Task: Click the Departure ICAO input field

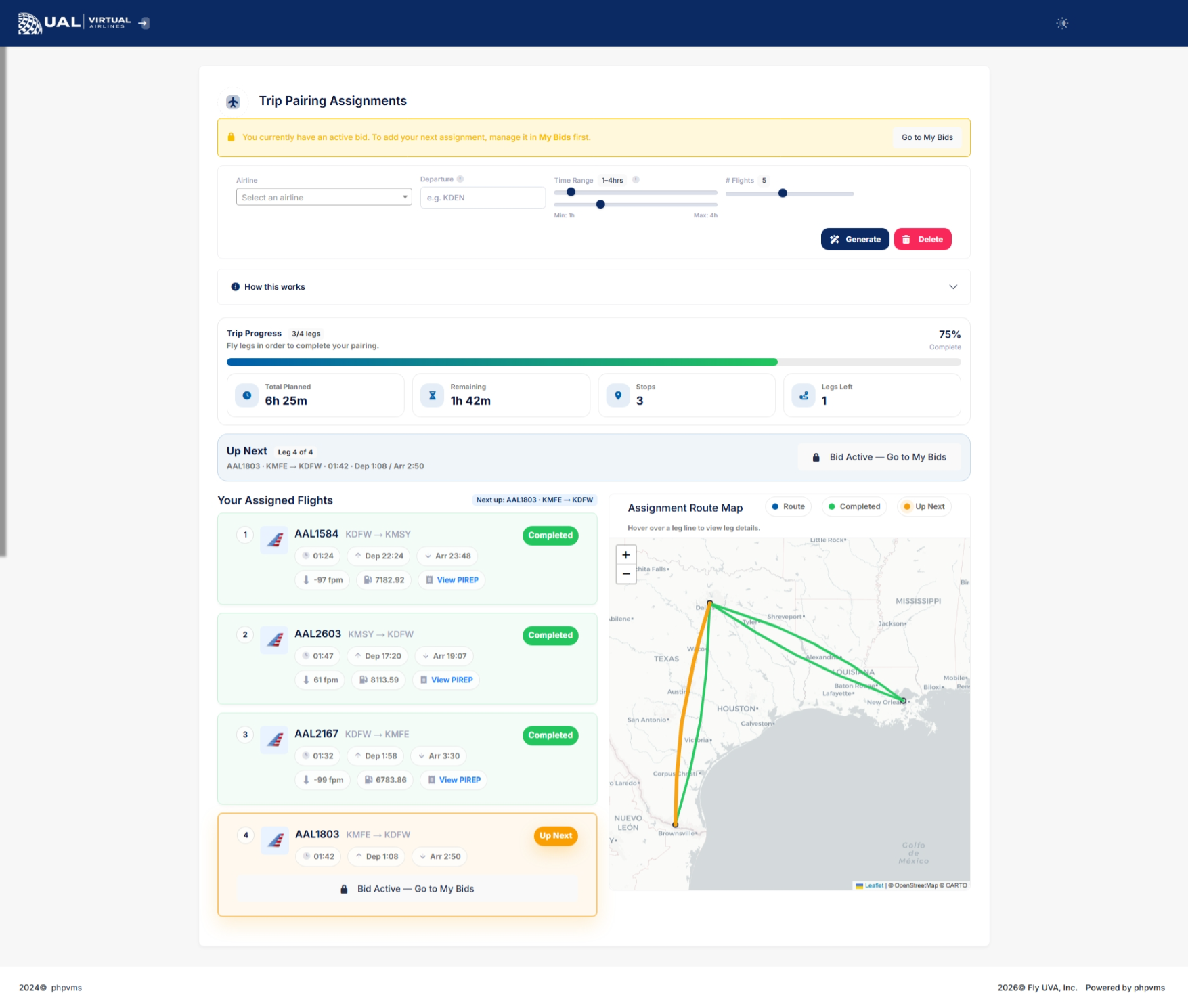Action: click(x=483, y=198)
